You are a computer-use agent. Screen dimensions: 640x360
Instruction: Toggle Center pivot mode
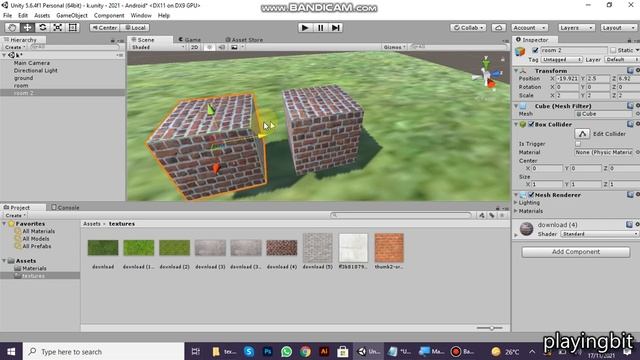pos(104,27)
